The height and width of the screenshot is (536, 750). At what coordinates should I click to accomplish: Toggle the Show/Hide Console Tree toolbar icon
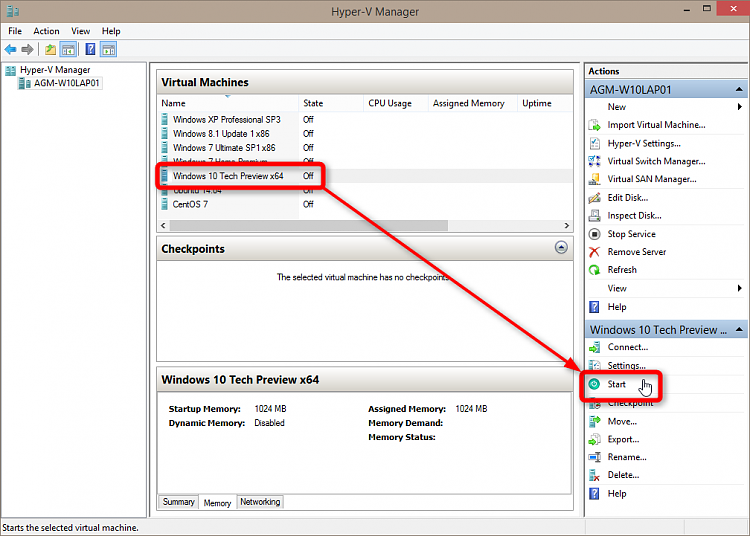point(68,49)
